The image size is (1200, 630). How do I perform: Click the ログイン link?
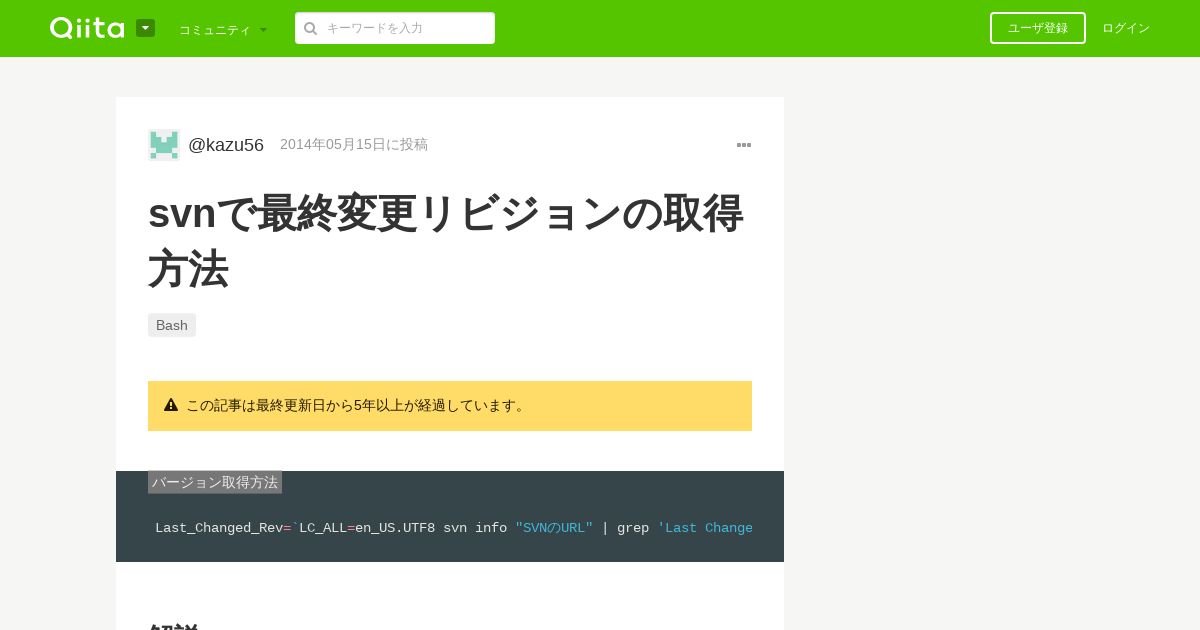click(1126, 28)
